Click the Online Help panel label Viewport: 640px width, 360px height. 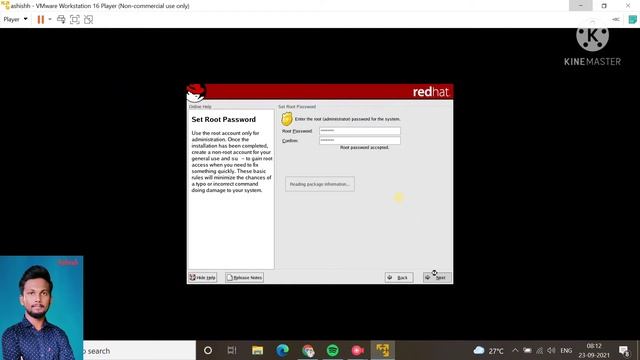(x=200, y=107)
